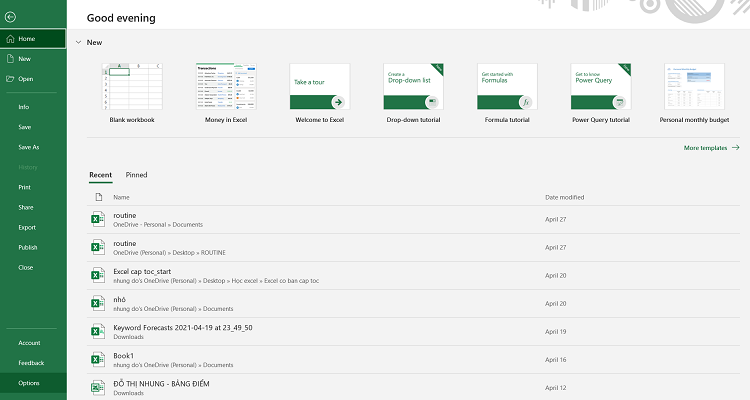Click the More templates arrow icon
The image size is (750, 400).
[x=736, y=148]
